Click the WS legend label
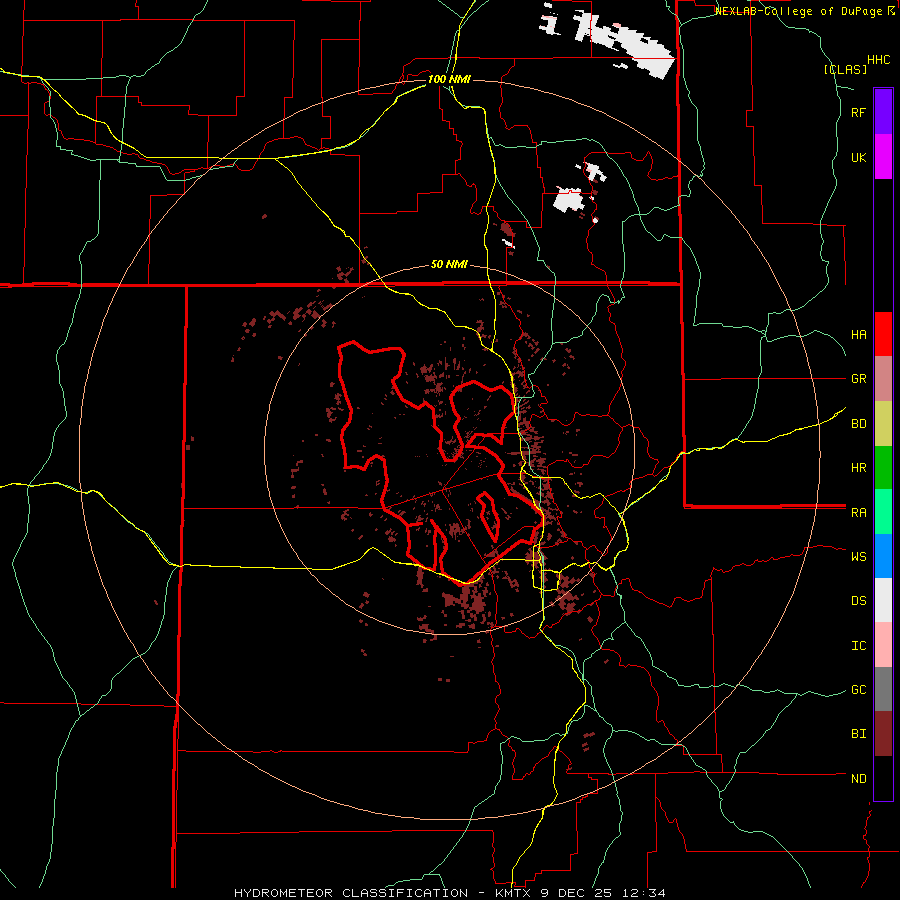Screen dimensions: 900x900 [858, 557]
